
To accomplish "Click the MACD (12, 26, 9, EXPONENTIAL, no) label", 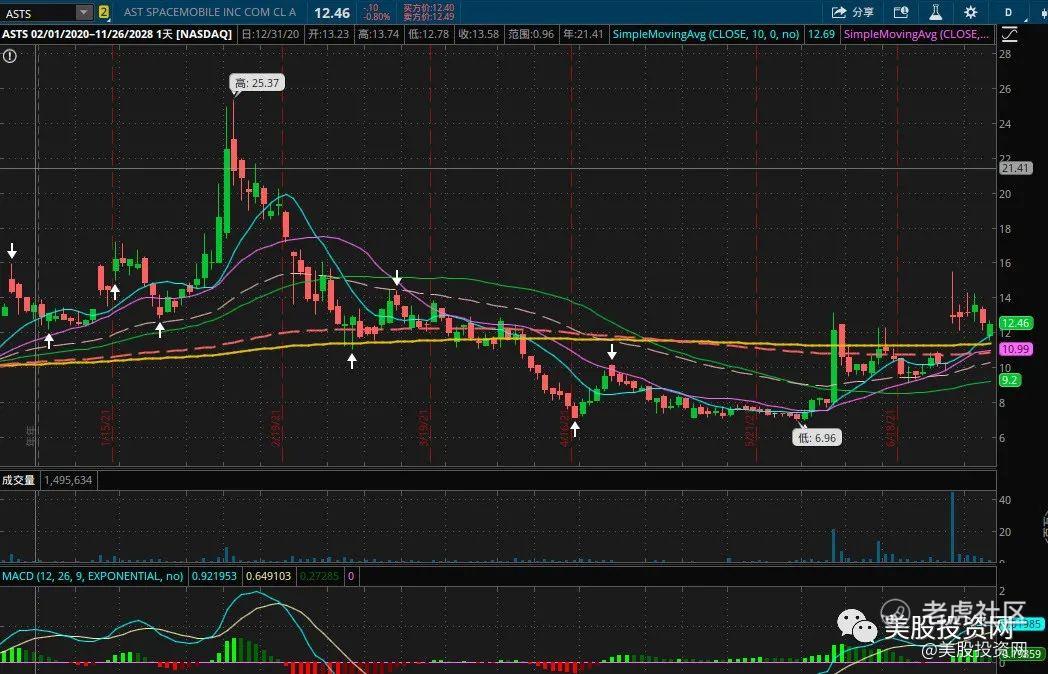I will tap(92, 576).
